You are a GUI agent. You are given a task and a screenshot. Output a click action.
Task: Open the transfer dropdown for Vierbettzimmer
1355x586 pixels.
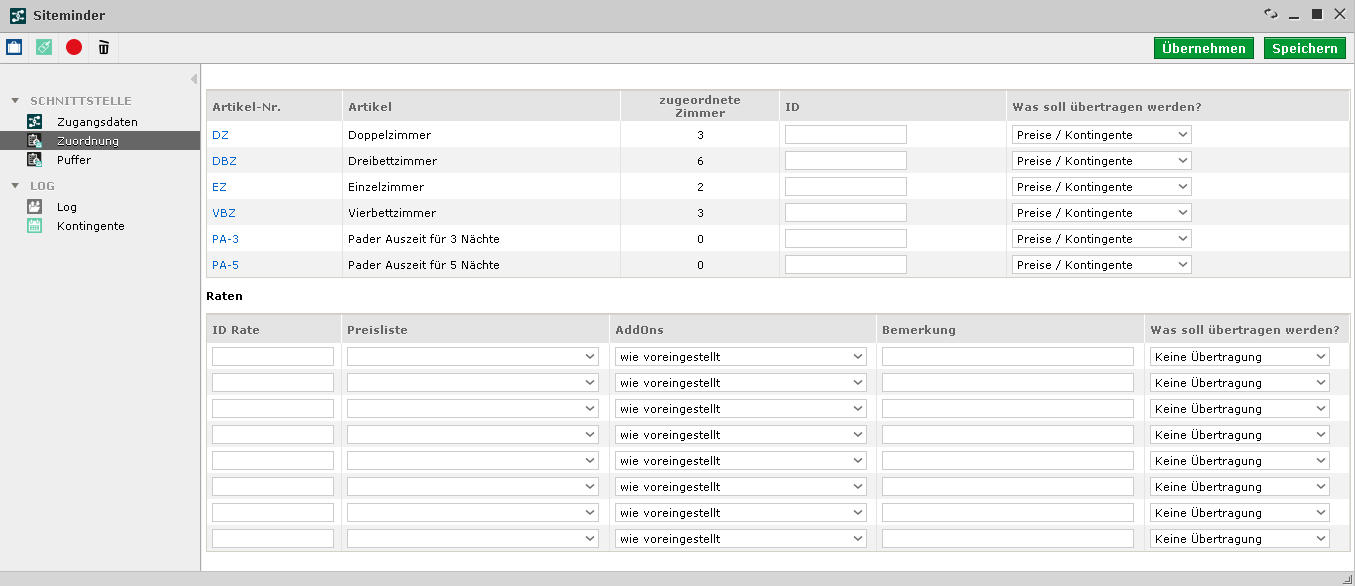tap(1102, 213)
